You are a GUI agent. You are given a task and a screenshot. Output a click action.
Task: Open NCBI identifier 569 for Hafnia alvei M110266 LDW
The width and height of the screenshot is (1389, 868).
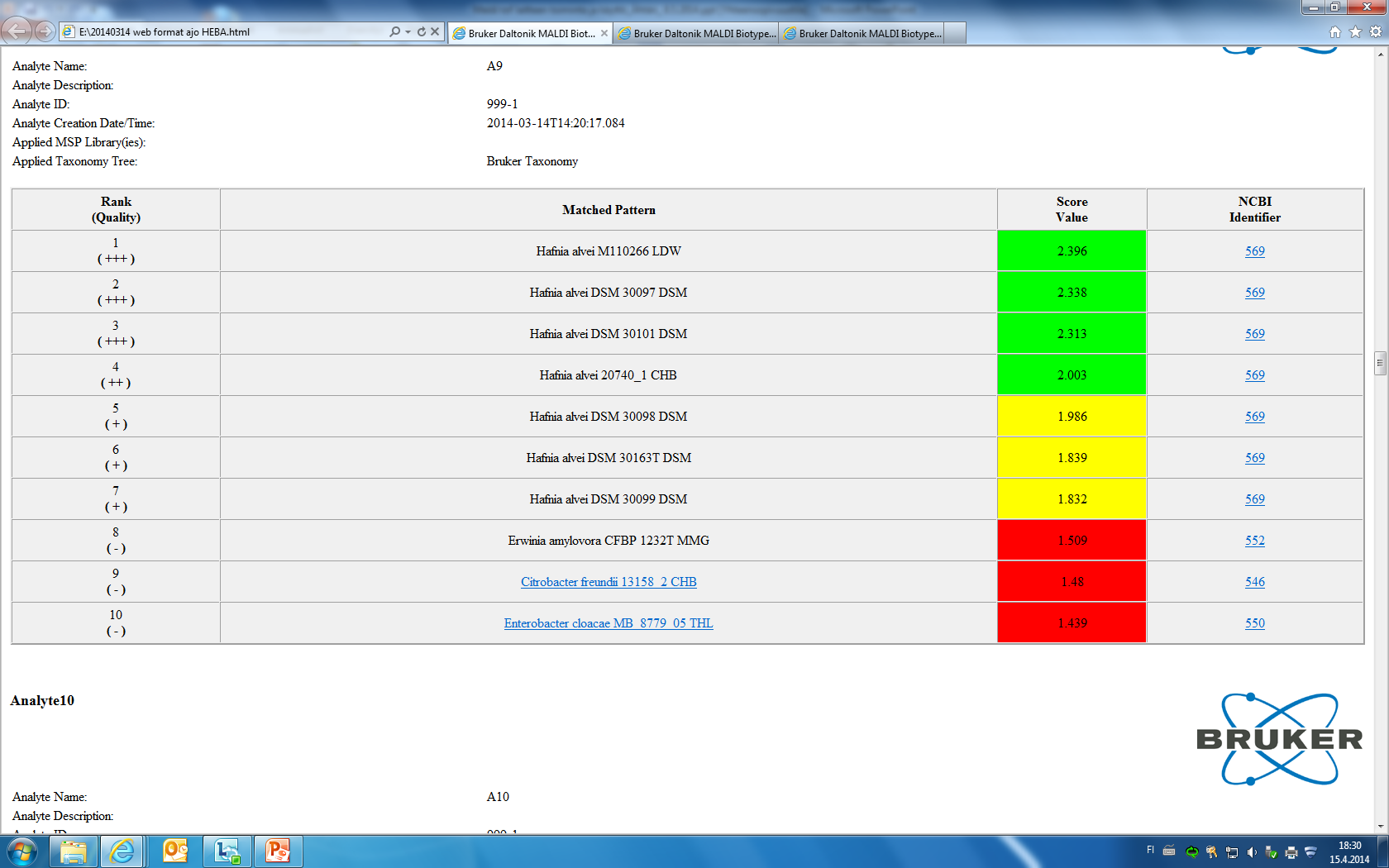click(x=1255, y=251)
